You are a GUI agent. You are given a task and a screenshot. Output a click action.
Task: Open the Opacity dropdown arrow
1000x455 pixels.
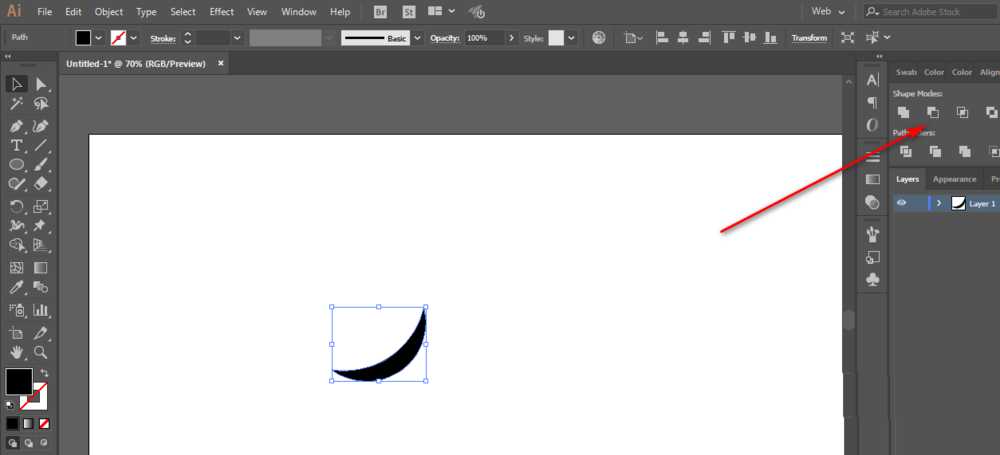coord(512,38)
